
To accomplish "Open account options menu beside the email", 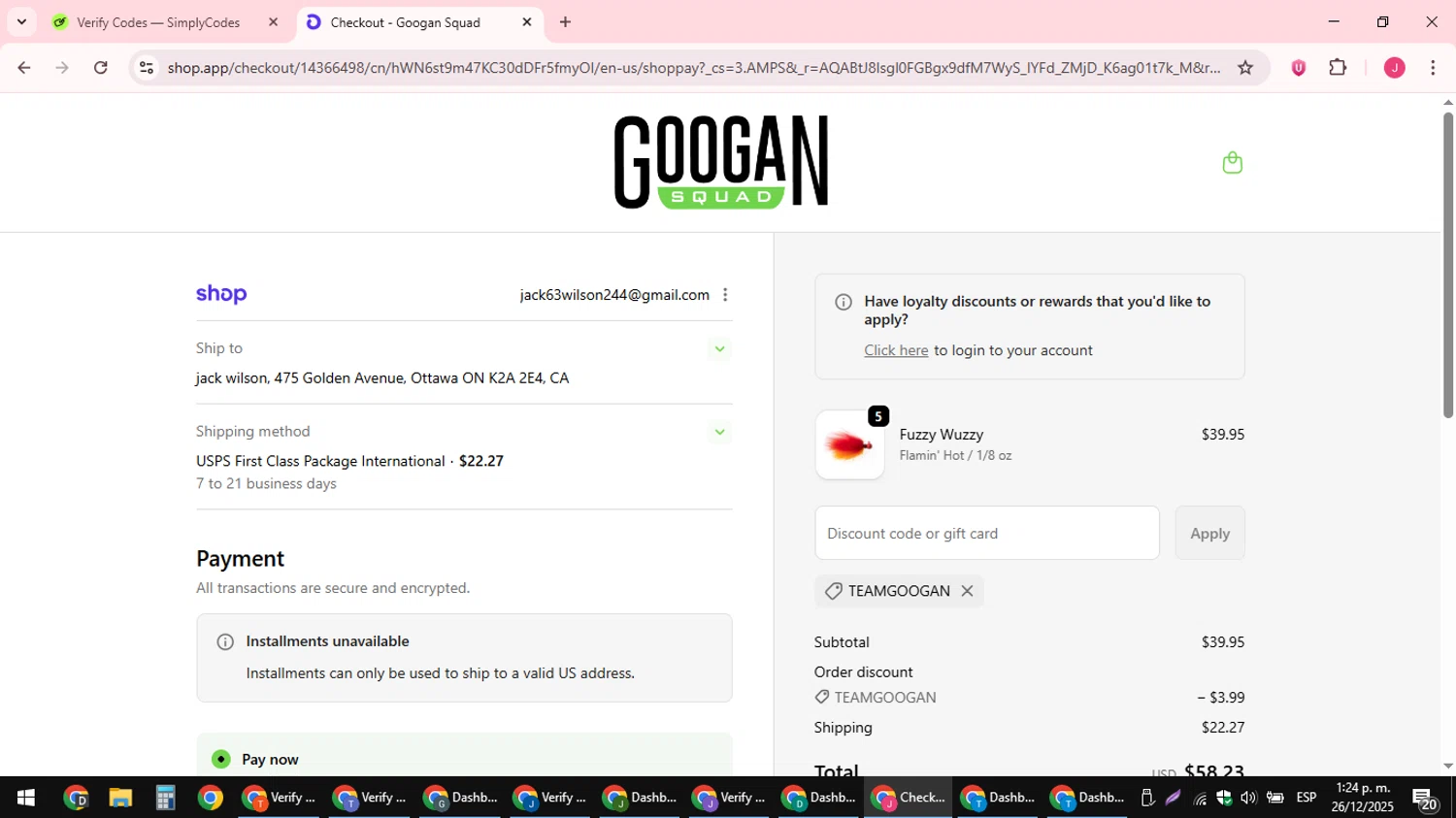I will click(x=725, y=295).
